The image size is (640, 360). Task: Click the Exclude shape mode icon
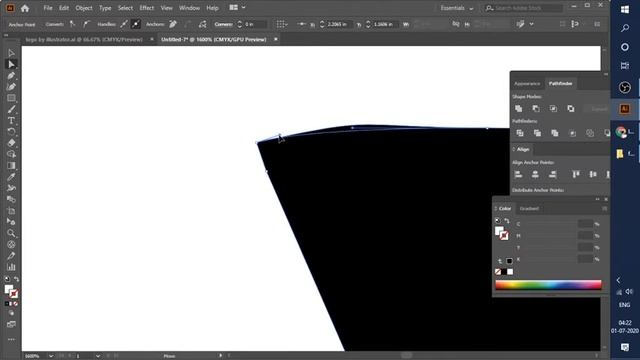(571, 109)
